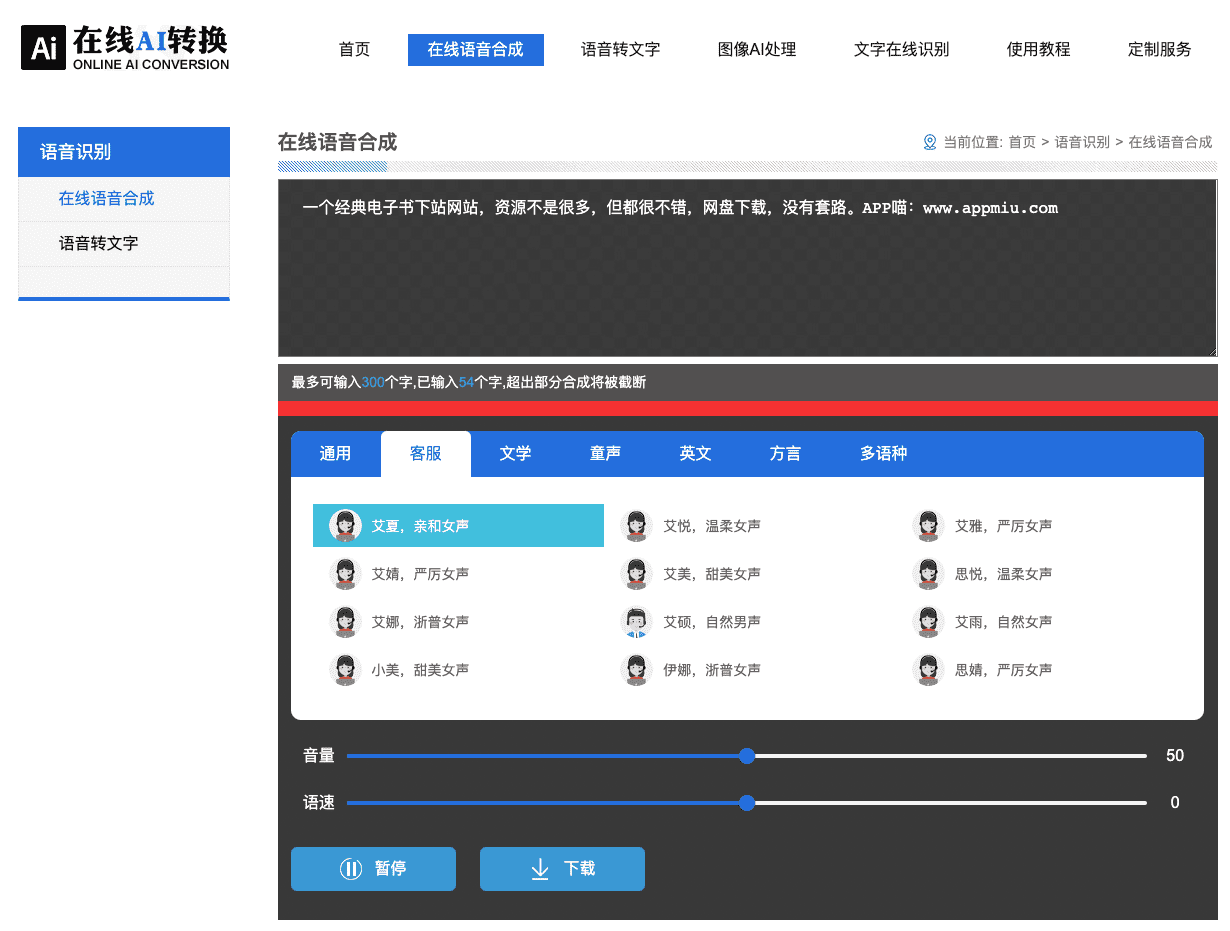Screen dimensions: 1230x931
Task: Click the 艾娜 voice avatar icon
Action: coord(346,622)
